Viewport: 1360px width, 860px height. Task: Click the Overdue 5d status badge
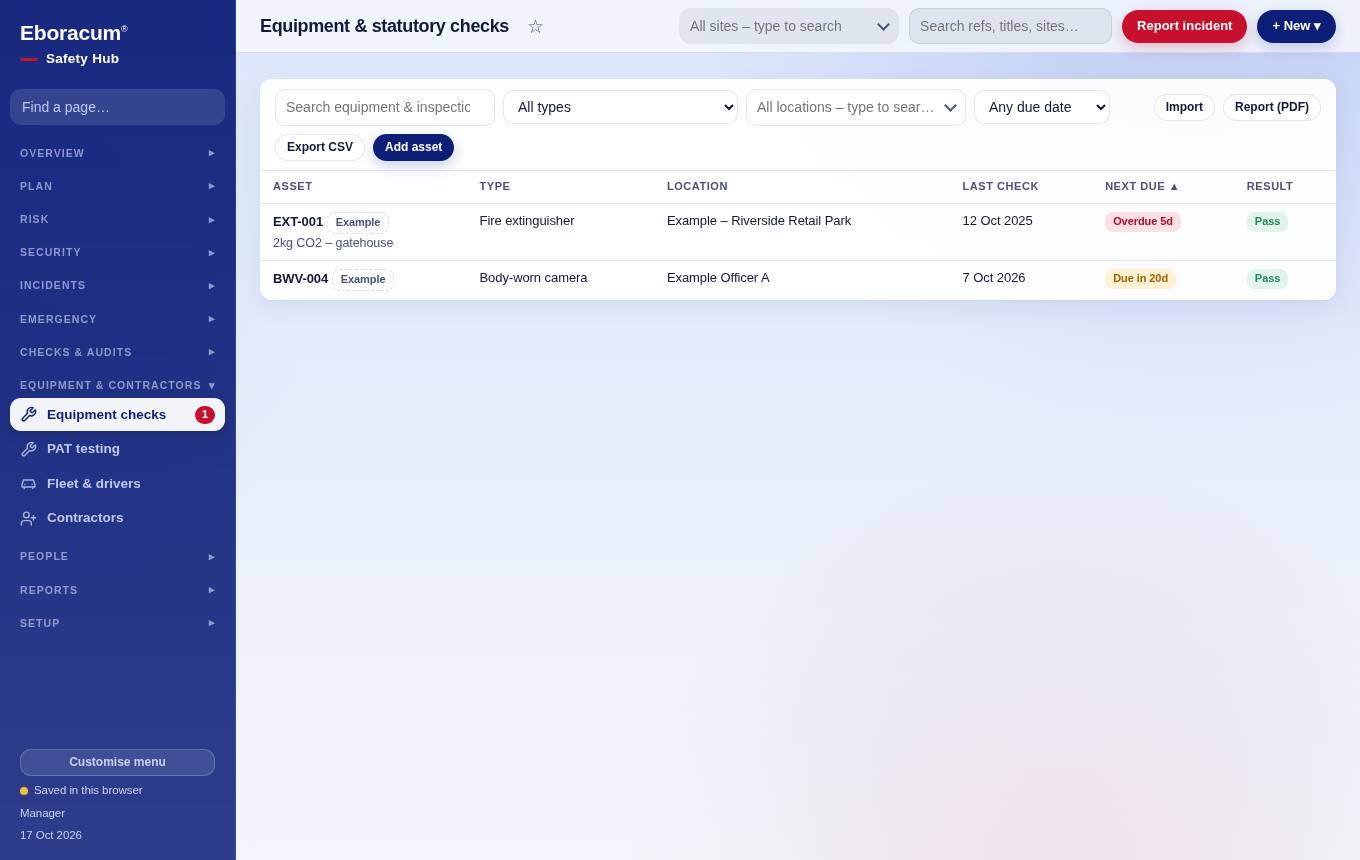coord(1143,222)
